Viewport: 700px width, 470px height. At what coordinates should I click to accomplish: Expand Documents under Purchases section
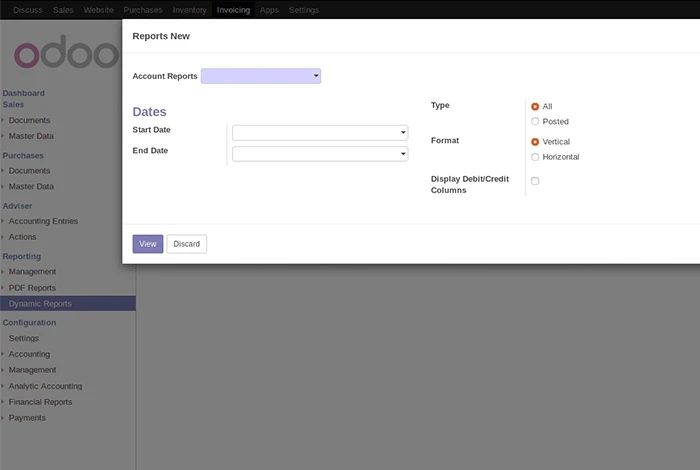pyautogui.click(x=29, y=171)
